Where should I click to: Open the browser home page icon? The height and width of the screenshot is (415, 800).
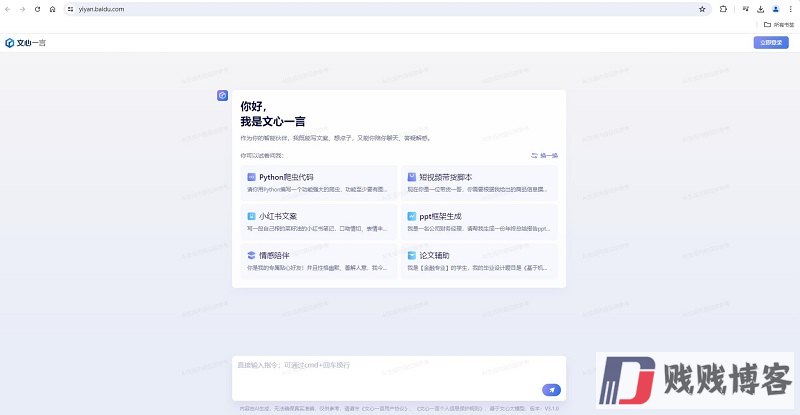53,9
